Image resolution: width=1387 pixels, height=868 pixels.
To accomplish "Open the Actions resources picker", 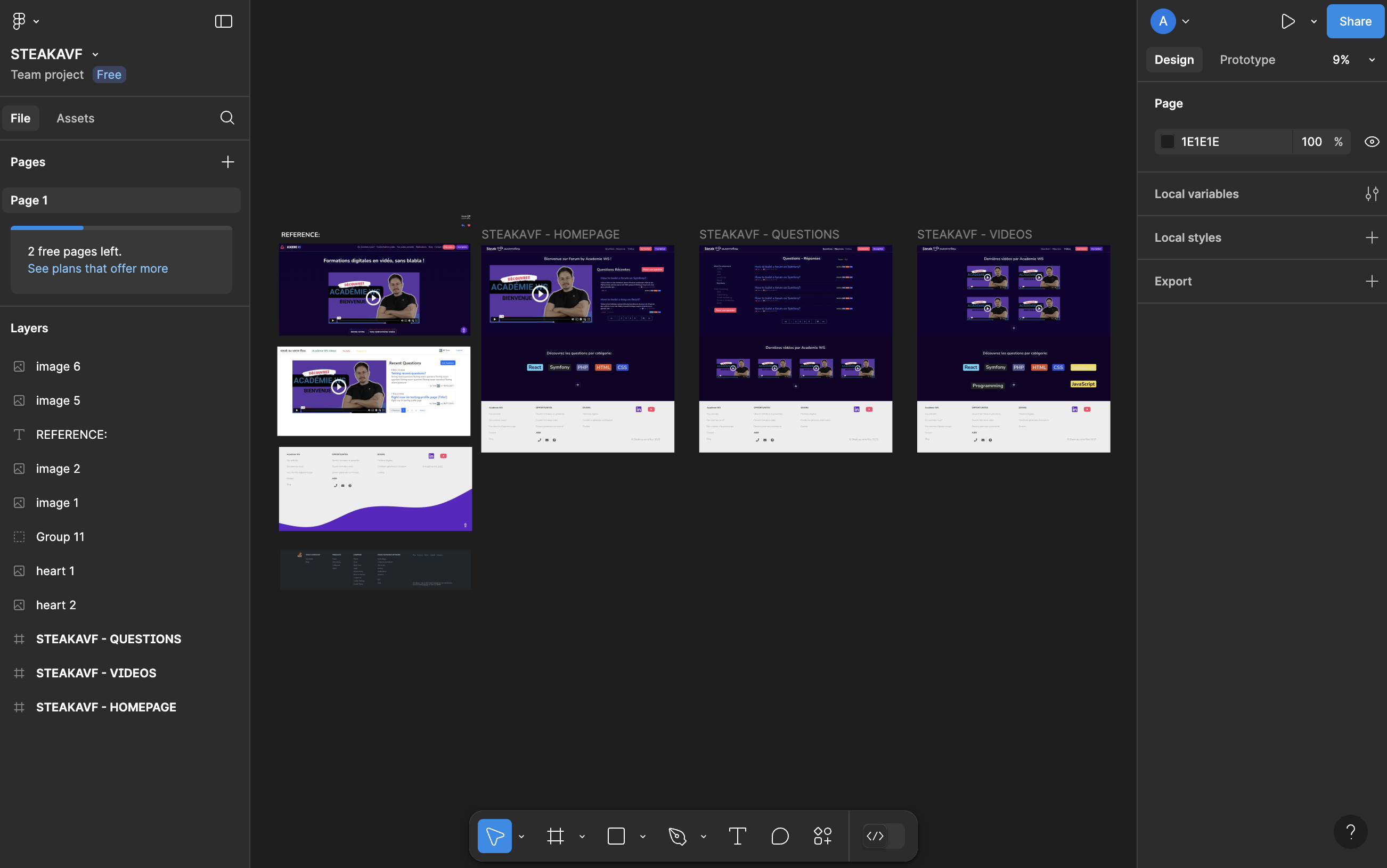I will point(822,836).
